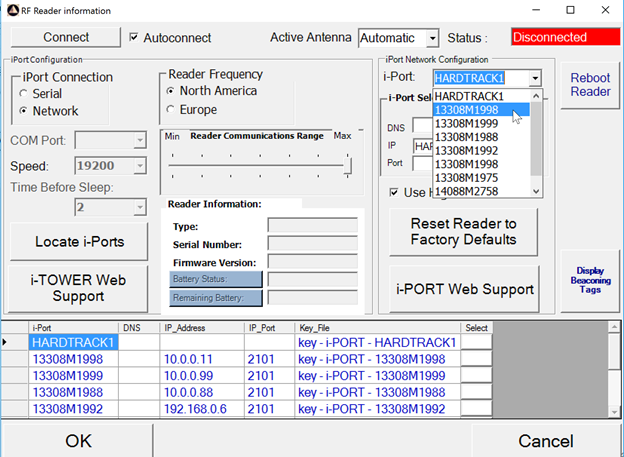Screen dimensions: 624x457
Task: Click the Disconnected status indicator
Action: point(565,37)
